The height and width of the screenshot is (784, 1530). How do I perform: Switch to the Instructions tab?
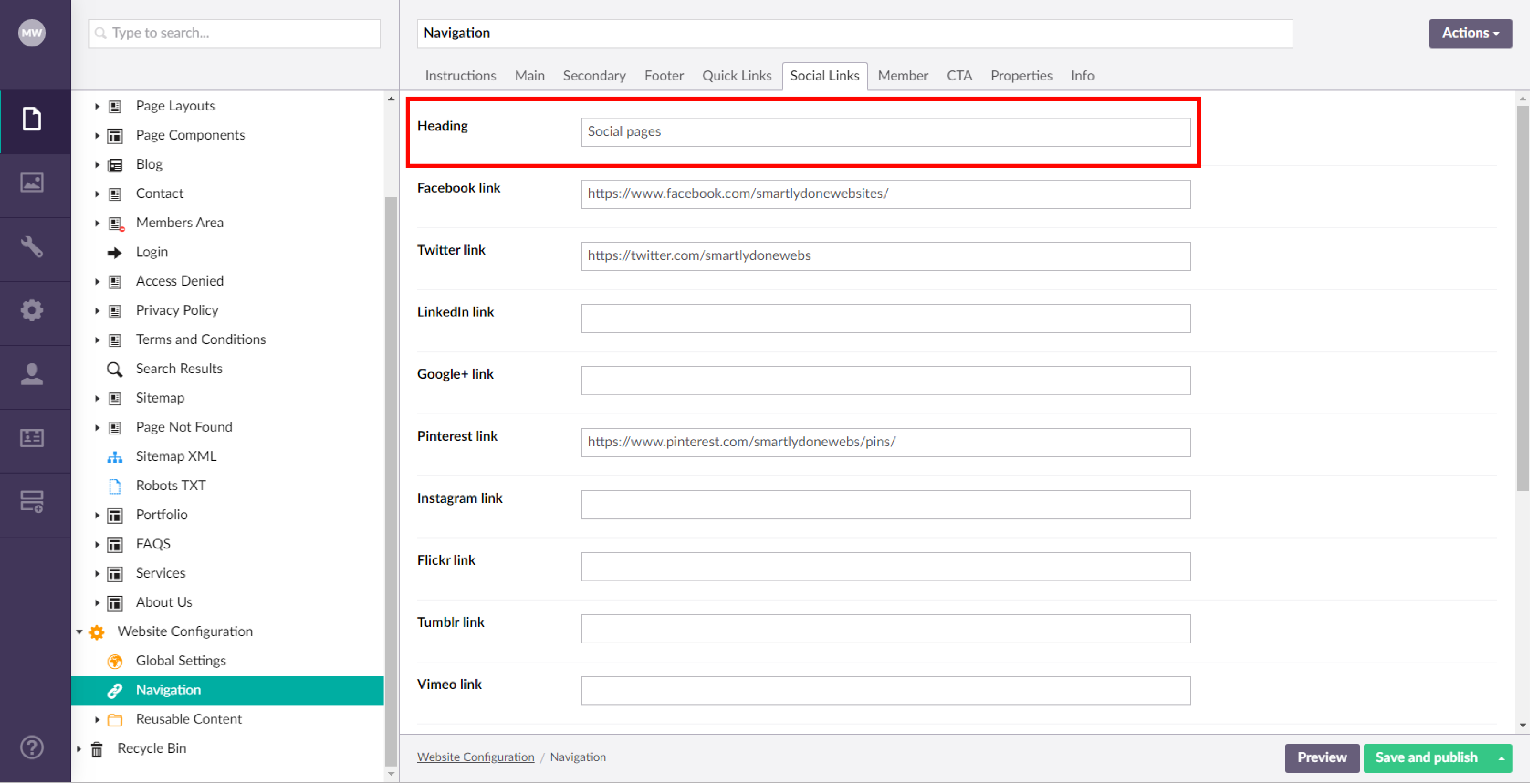point(460,75)
